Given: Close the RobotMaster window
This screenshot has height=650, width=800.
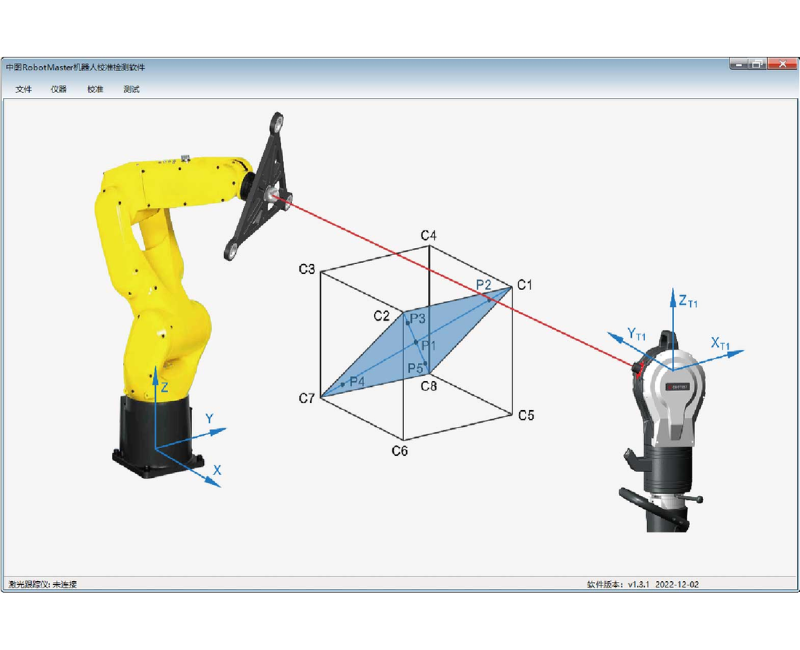Looking at the screenshot, I should pos(782,64).
